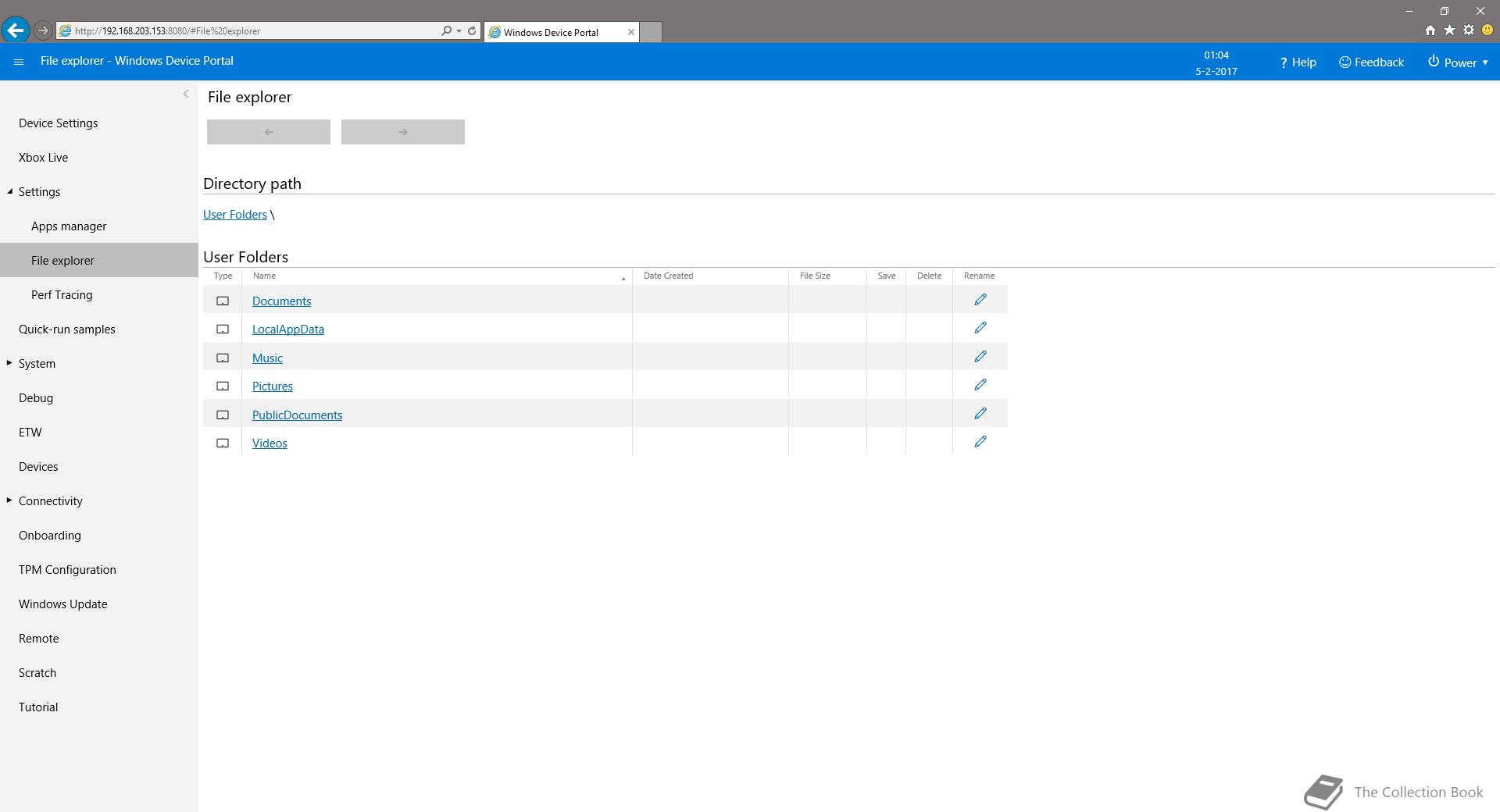Click the folder type icon for Videos
The image size is (1500, 812).
[x=223, y=443]
